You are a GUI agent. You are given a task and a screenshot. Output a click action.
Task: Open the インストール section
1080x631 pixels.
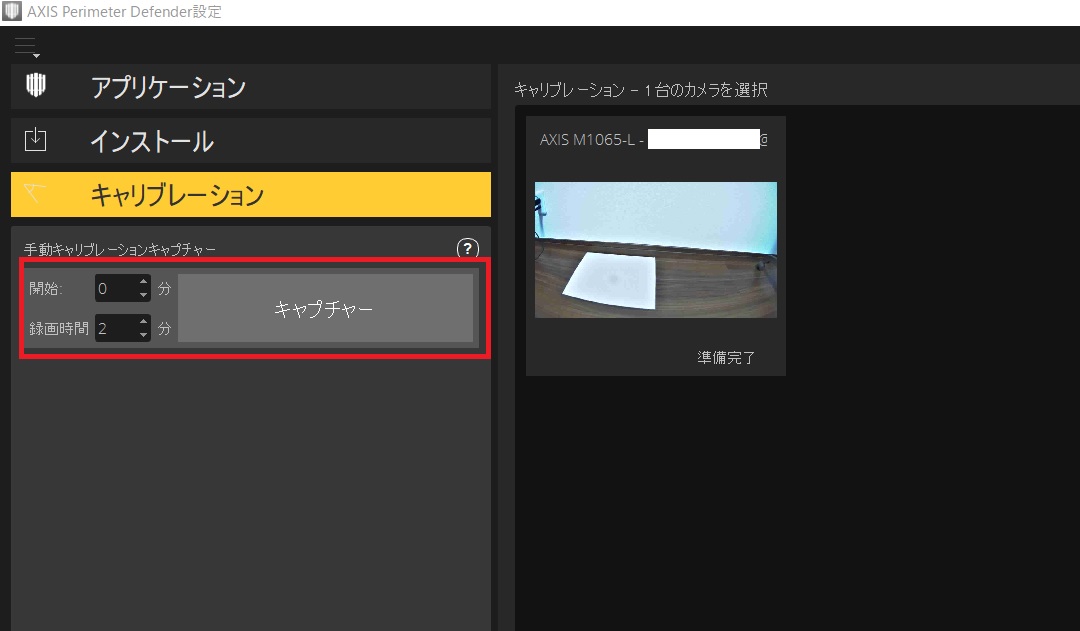[x=250, y=140]
